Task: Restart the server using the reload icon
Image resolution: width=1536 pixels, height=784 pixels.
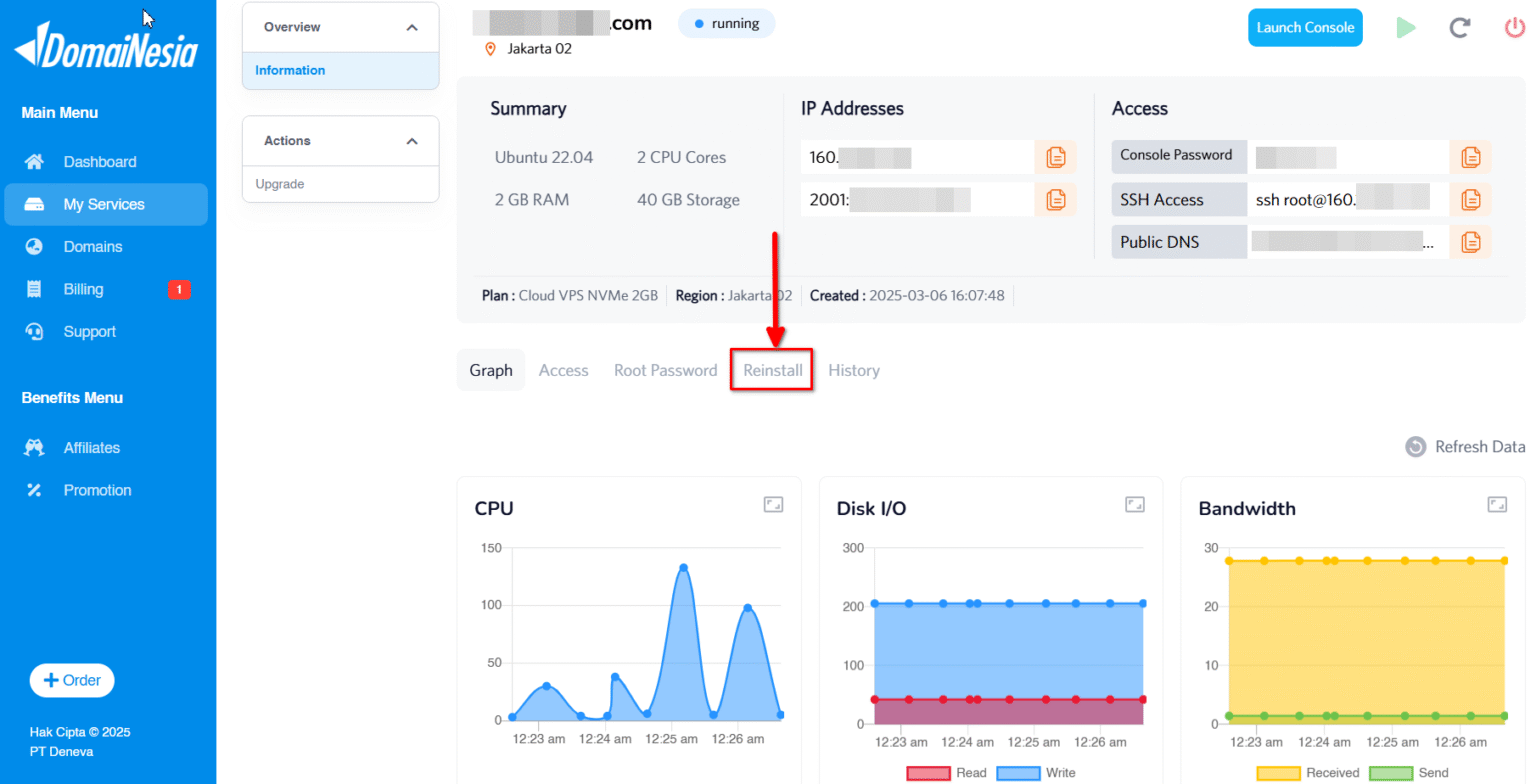Action: [1459, 28]
